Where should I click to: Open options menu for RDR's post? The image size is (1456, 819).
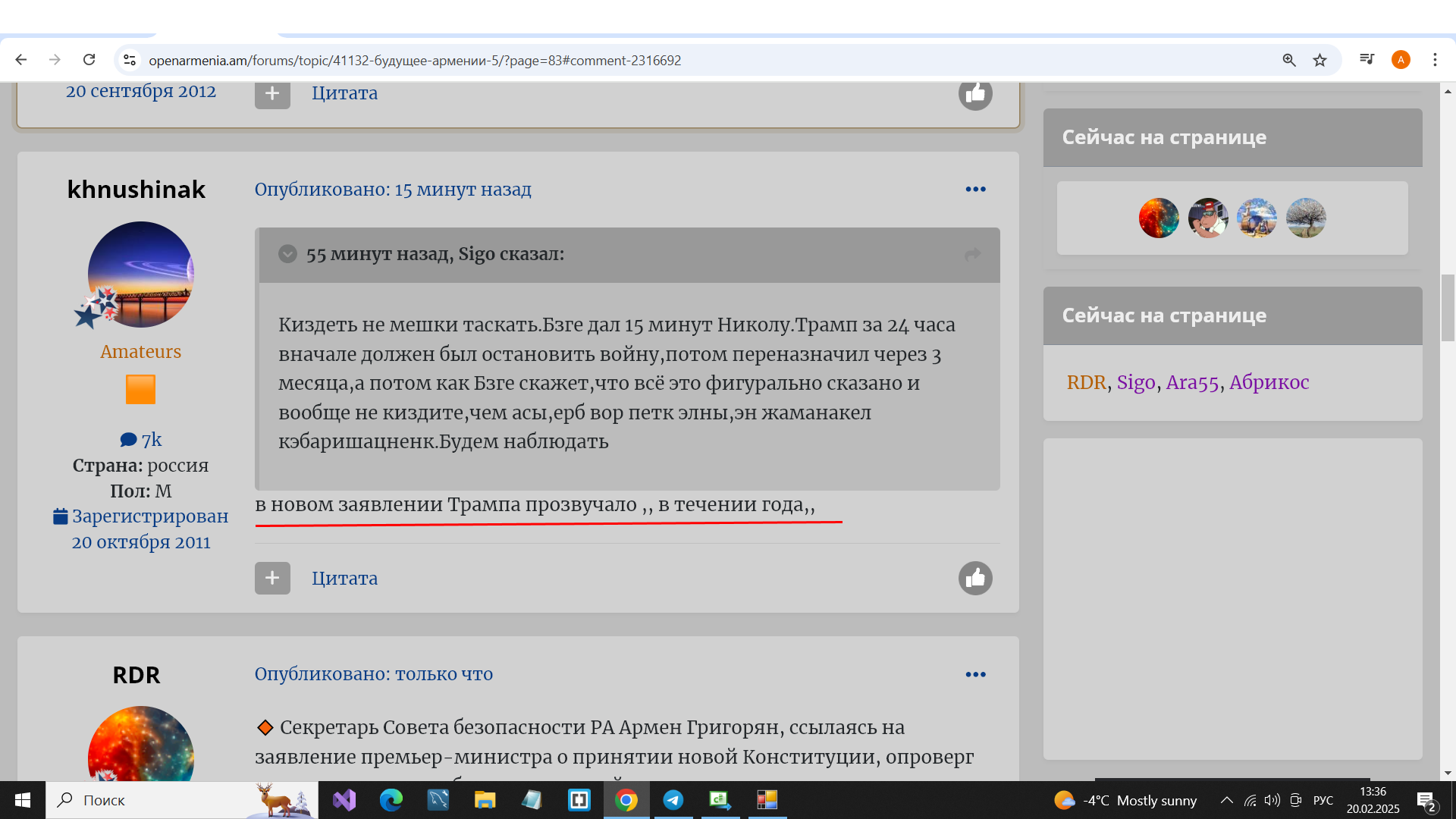tap(975, 674)
